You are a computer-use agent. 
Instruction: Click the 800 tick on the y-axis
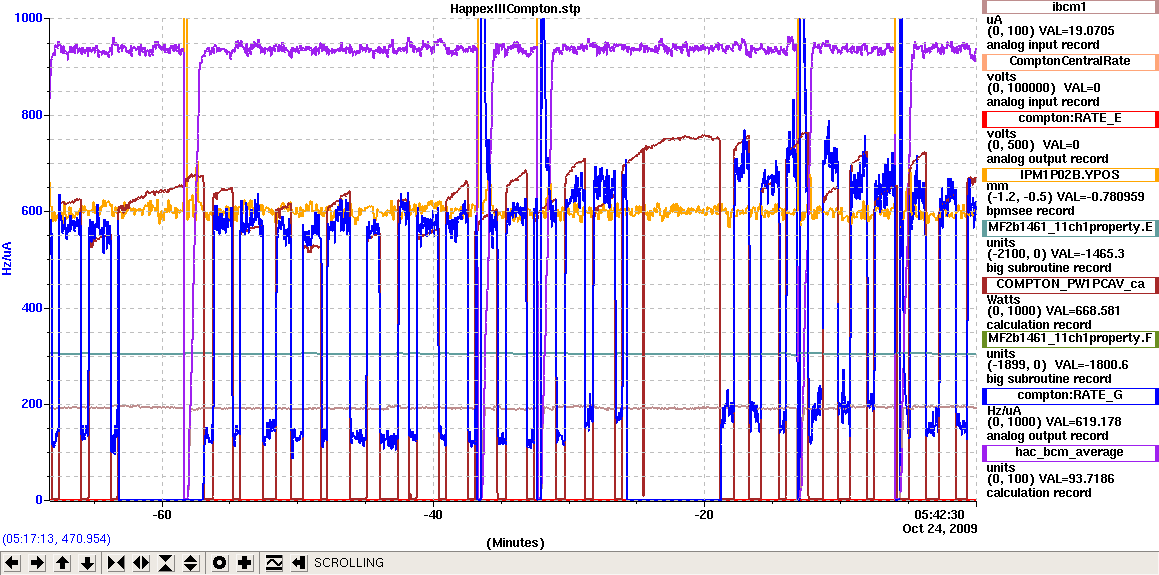33,115
